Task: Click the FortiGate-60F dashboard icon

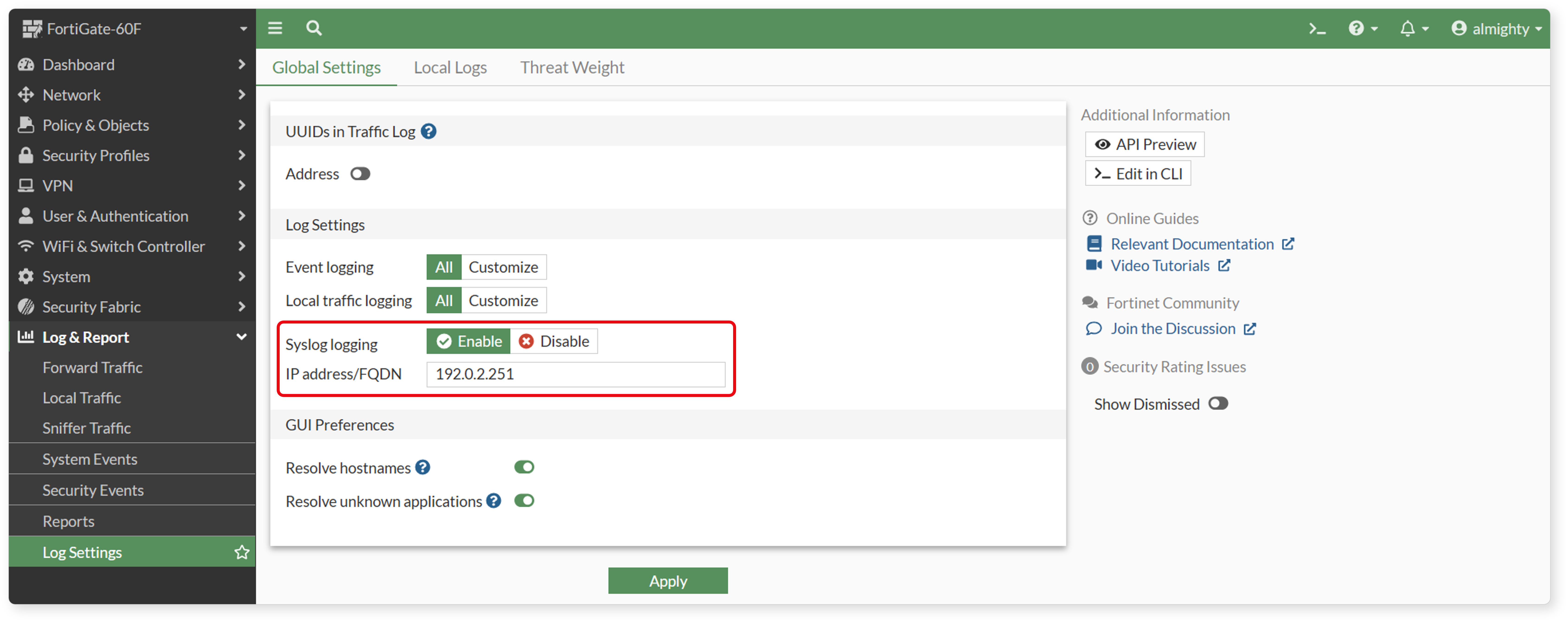Action: [x=27, y=27]
